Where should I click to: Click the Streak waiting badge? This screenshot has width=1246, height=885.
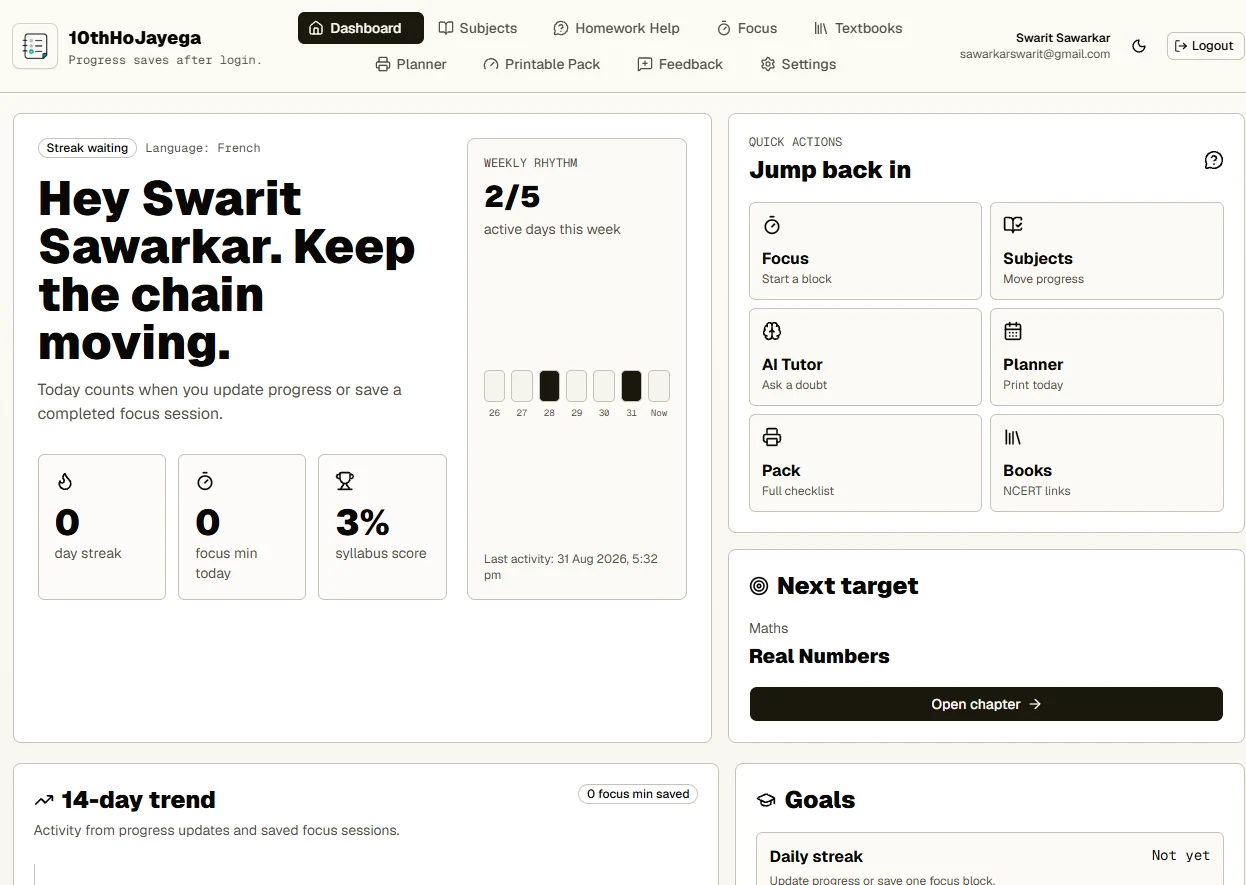(88, 148)
